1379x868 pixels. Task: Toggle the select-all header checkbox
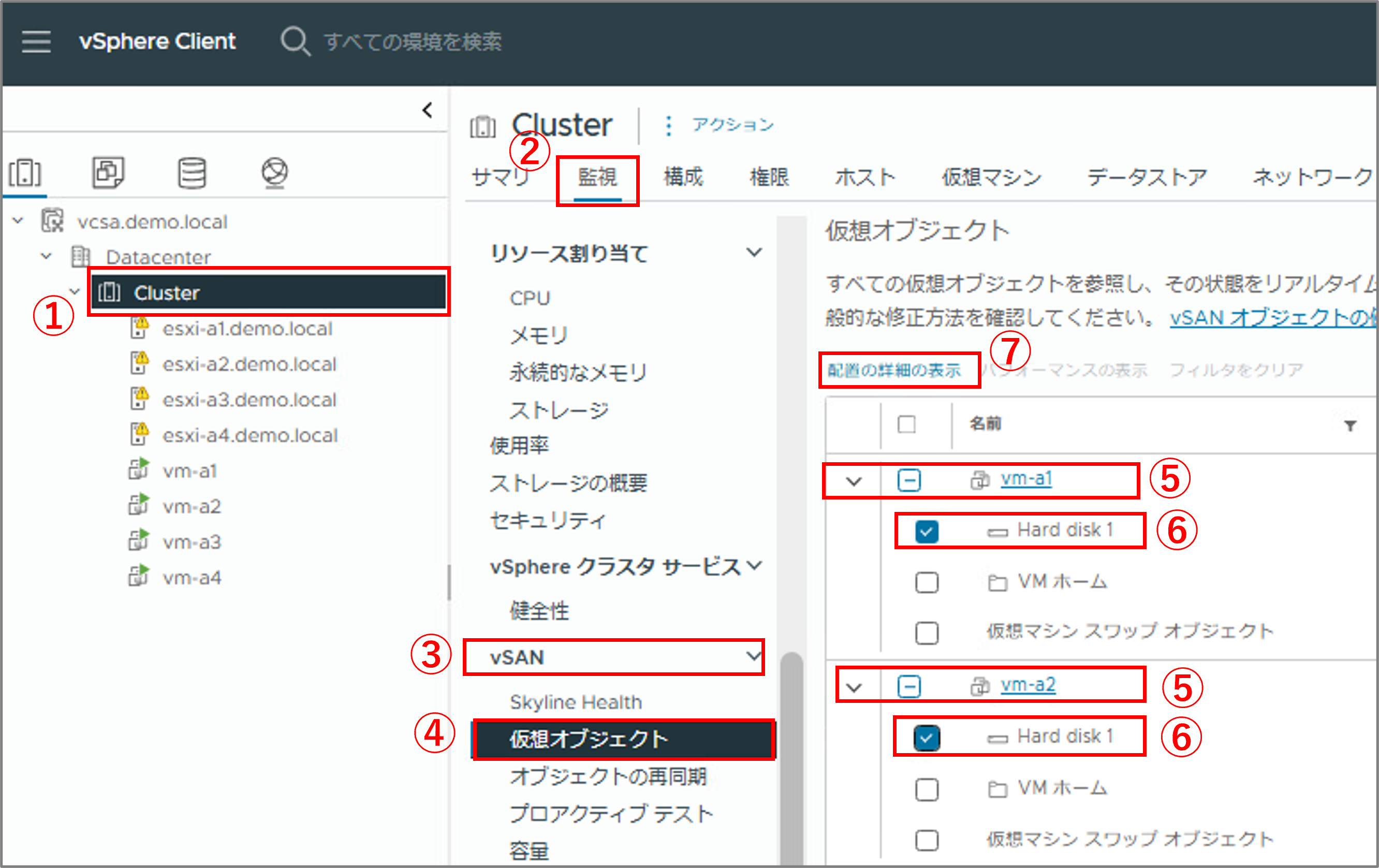[x=906, y=424]
